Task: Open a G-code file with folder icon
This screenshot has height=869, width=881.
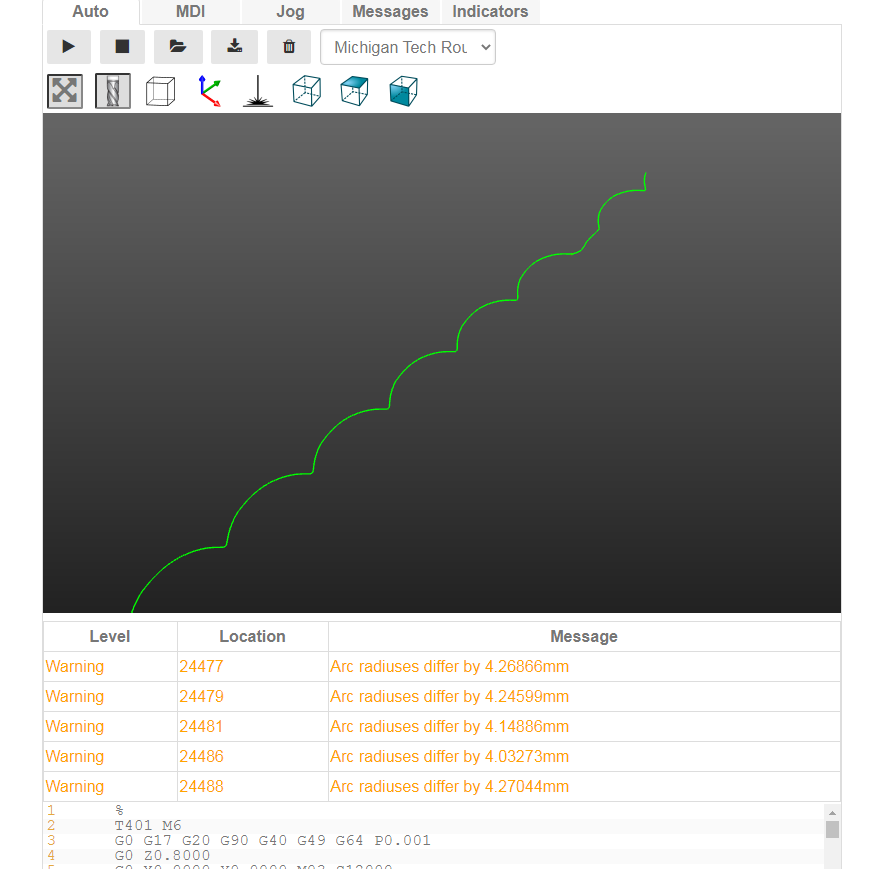Action: [178, 47]
